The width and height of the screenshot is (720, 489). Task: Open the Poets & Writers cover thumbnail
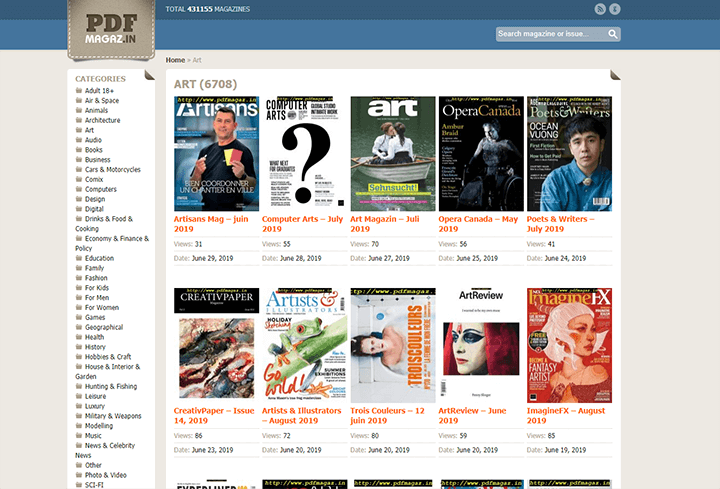pyautogui.click(x=569, y=154)
